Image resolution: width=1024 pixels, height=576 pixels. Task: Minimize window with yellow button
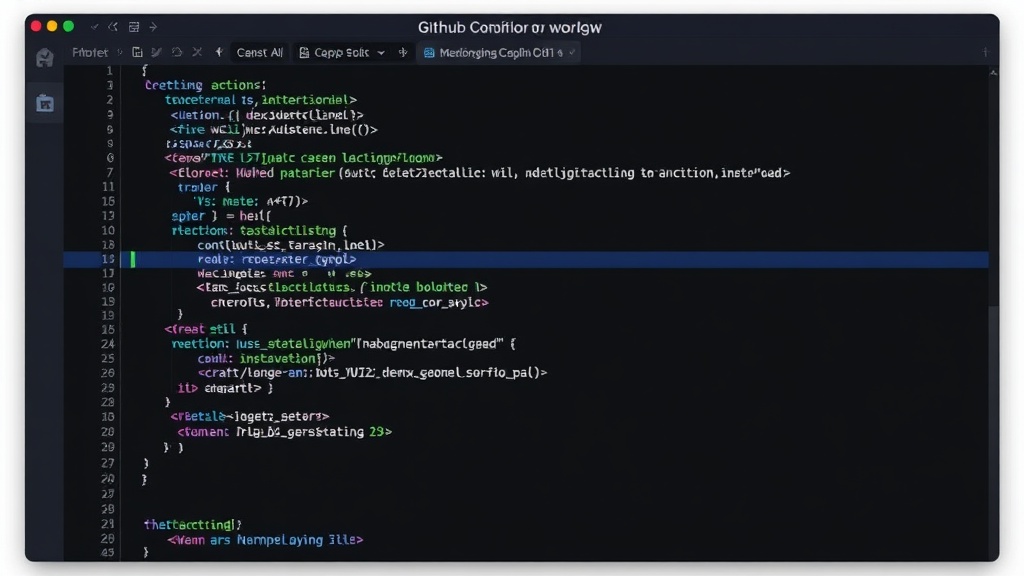[52, 26]
